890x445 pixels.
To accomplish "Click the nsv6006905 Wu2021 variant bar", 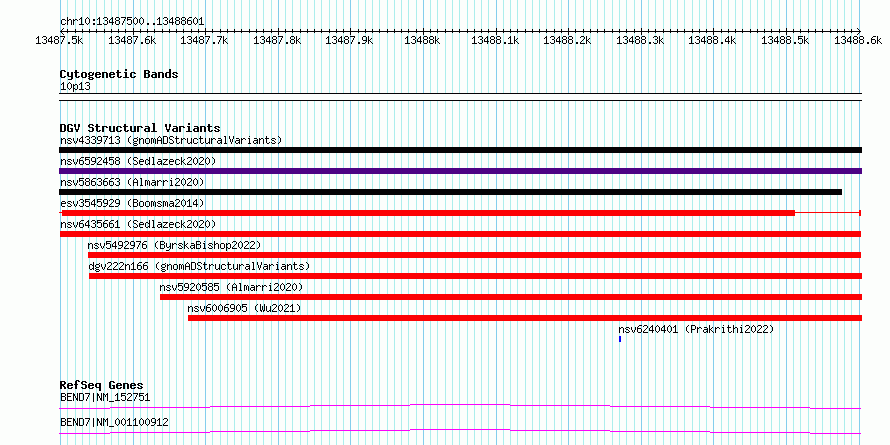I will (525, 318).
